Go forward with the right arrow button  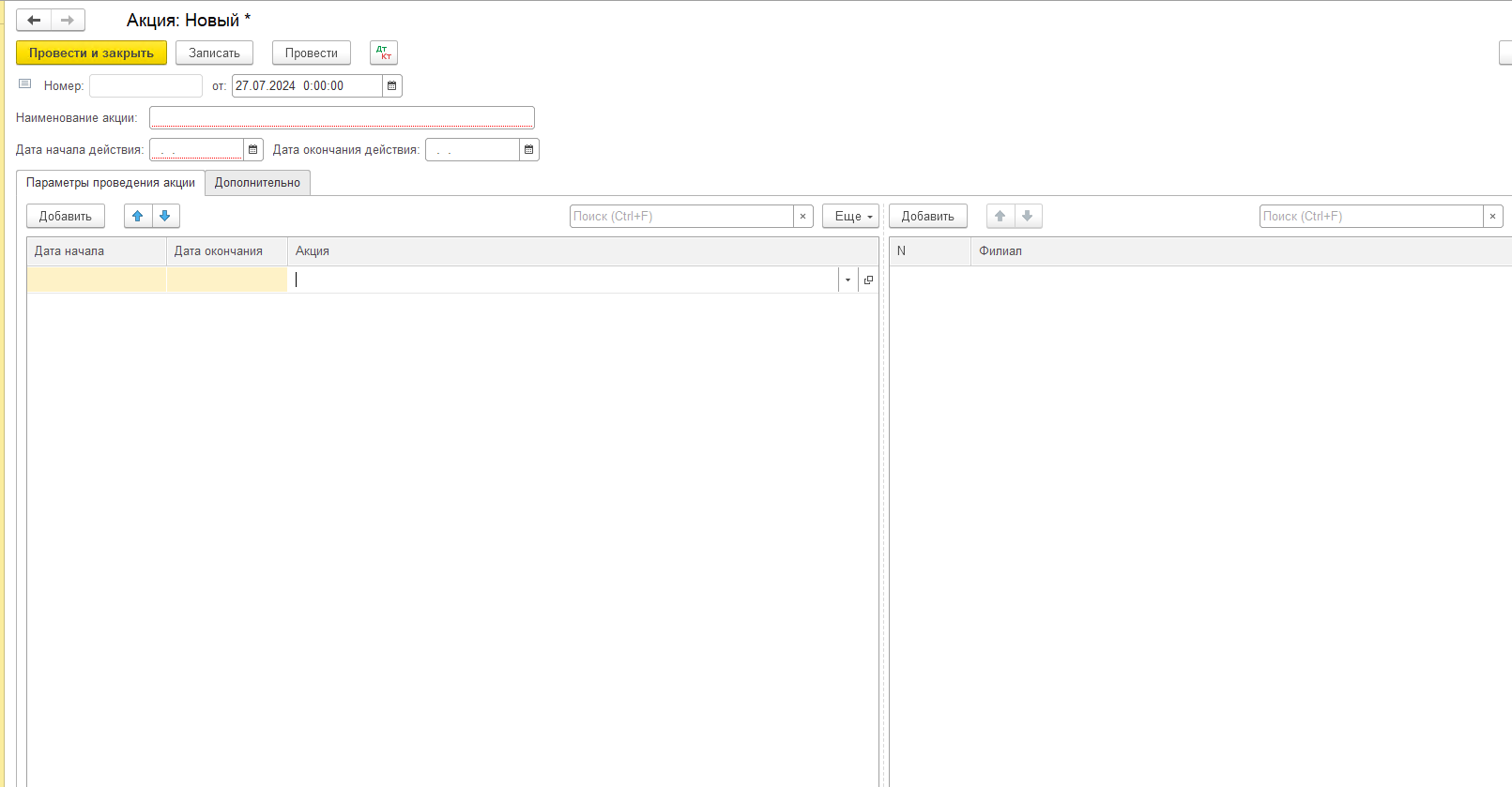click(68, 20)
